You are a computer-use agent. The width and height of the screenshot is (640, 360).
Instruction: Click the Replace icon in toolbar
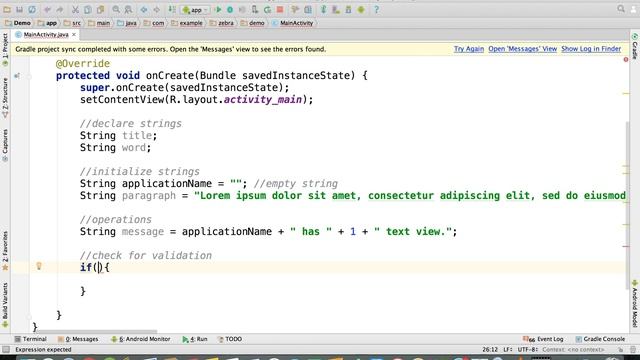(x=128, y=9)
